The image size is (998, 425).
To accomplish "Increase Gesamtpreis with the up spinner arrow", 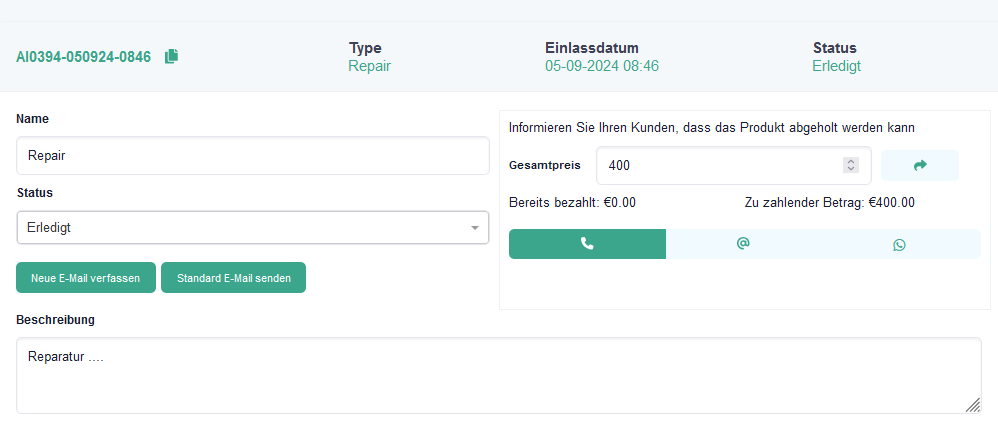I will tap(851, 161).
